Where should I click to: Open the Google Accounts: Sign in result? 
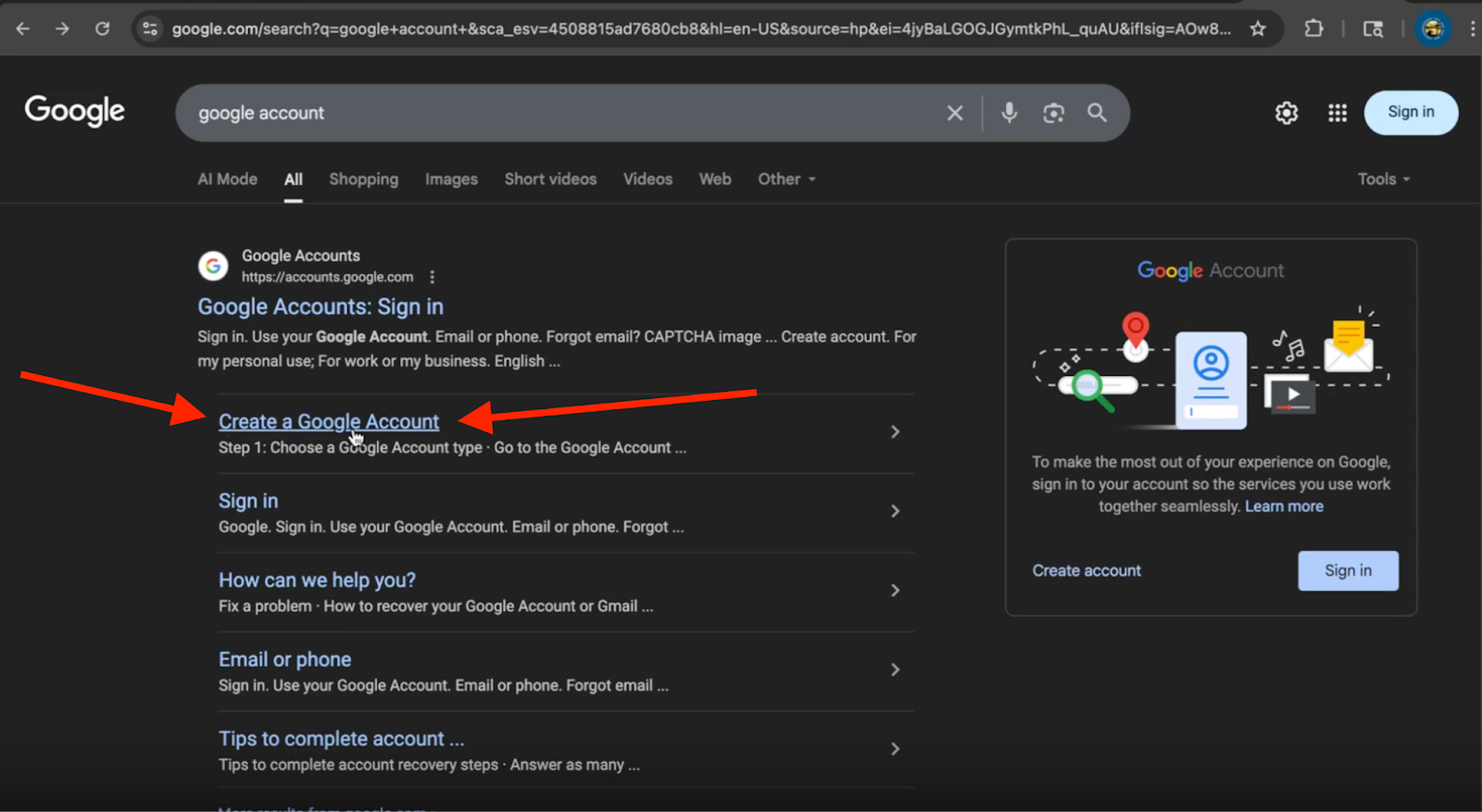[x=320, y=306]
